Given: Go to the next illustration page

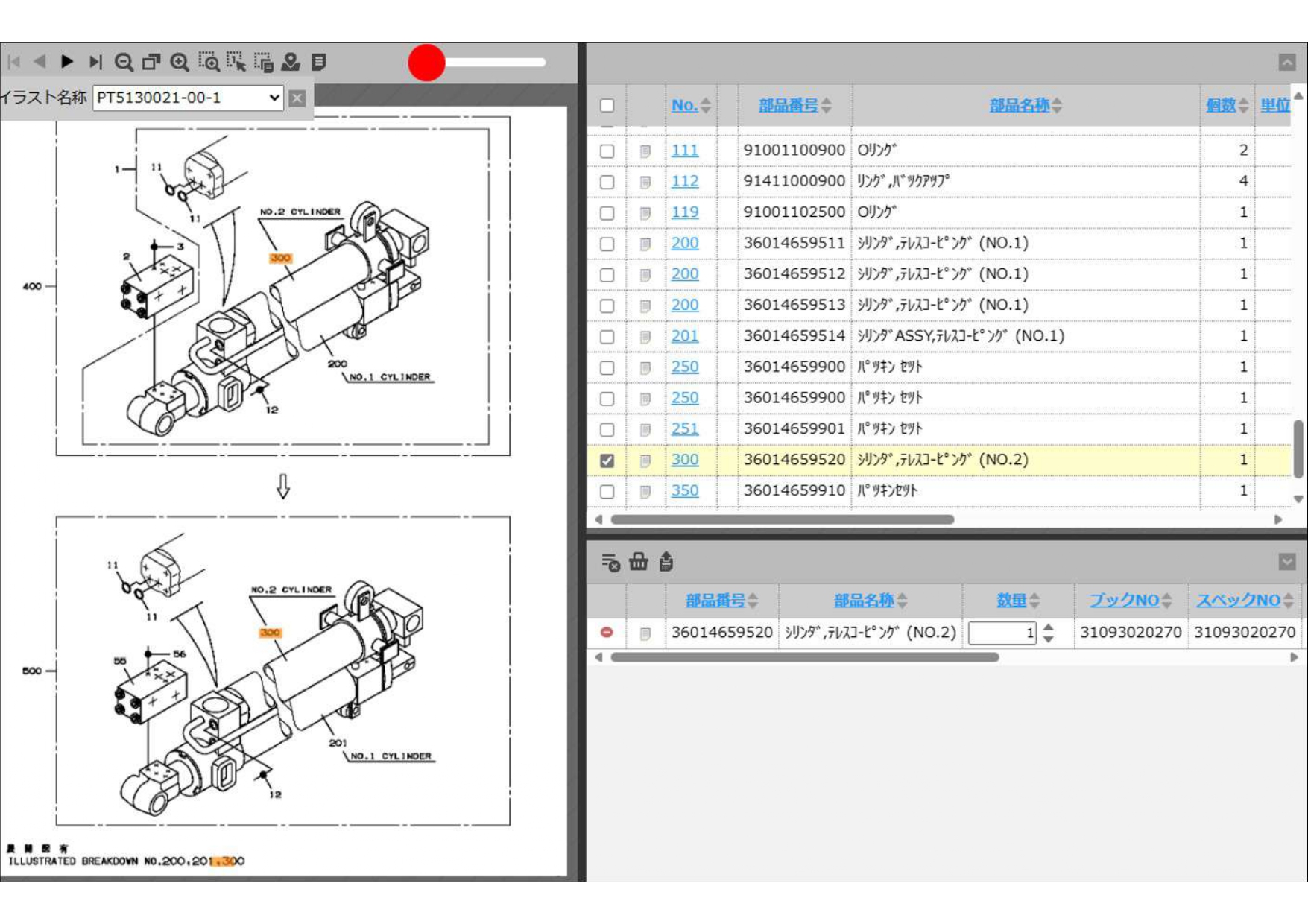Looking at the screenshot, I should tap(67, 62).
